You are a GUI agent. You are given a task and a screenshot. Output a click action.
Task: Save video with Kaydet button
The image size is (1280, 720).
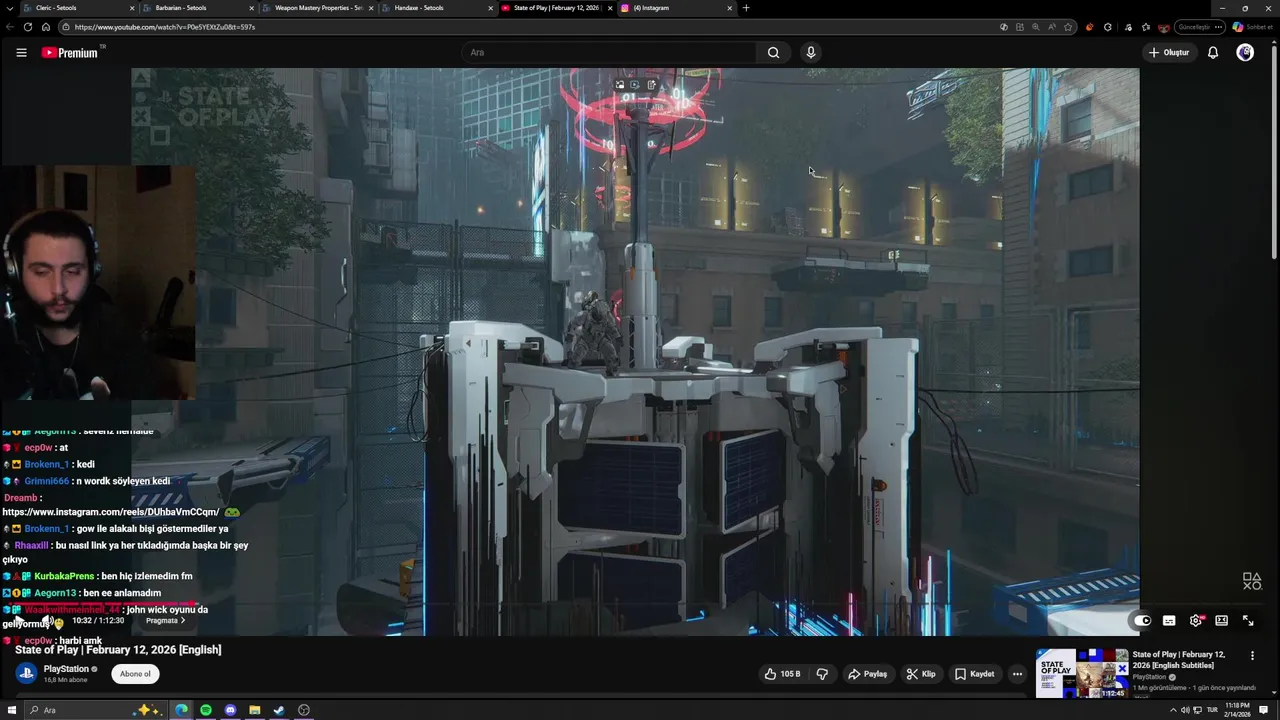point(975,674)
